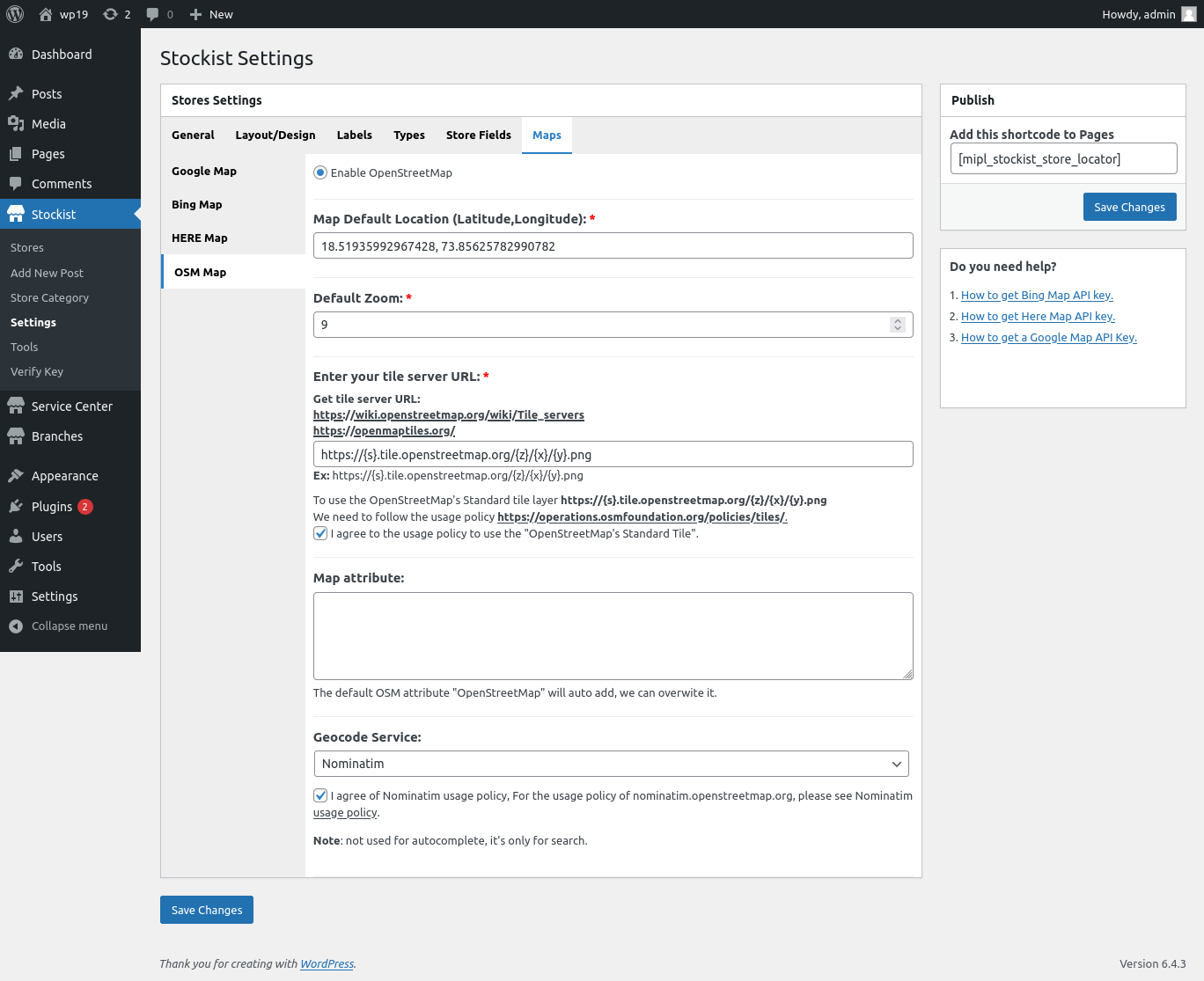1204x981 pixels.
Task: Click the Map attribute text area
Action: coord(613,636)
